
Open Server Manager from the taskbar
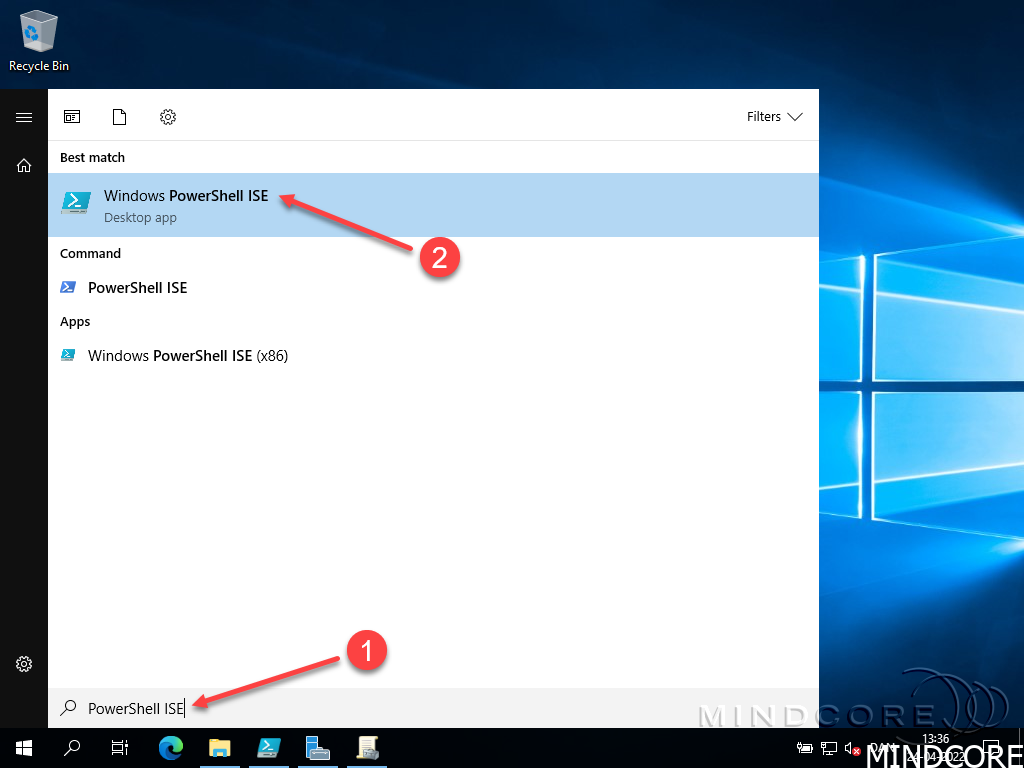tap(318, 747)
